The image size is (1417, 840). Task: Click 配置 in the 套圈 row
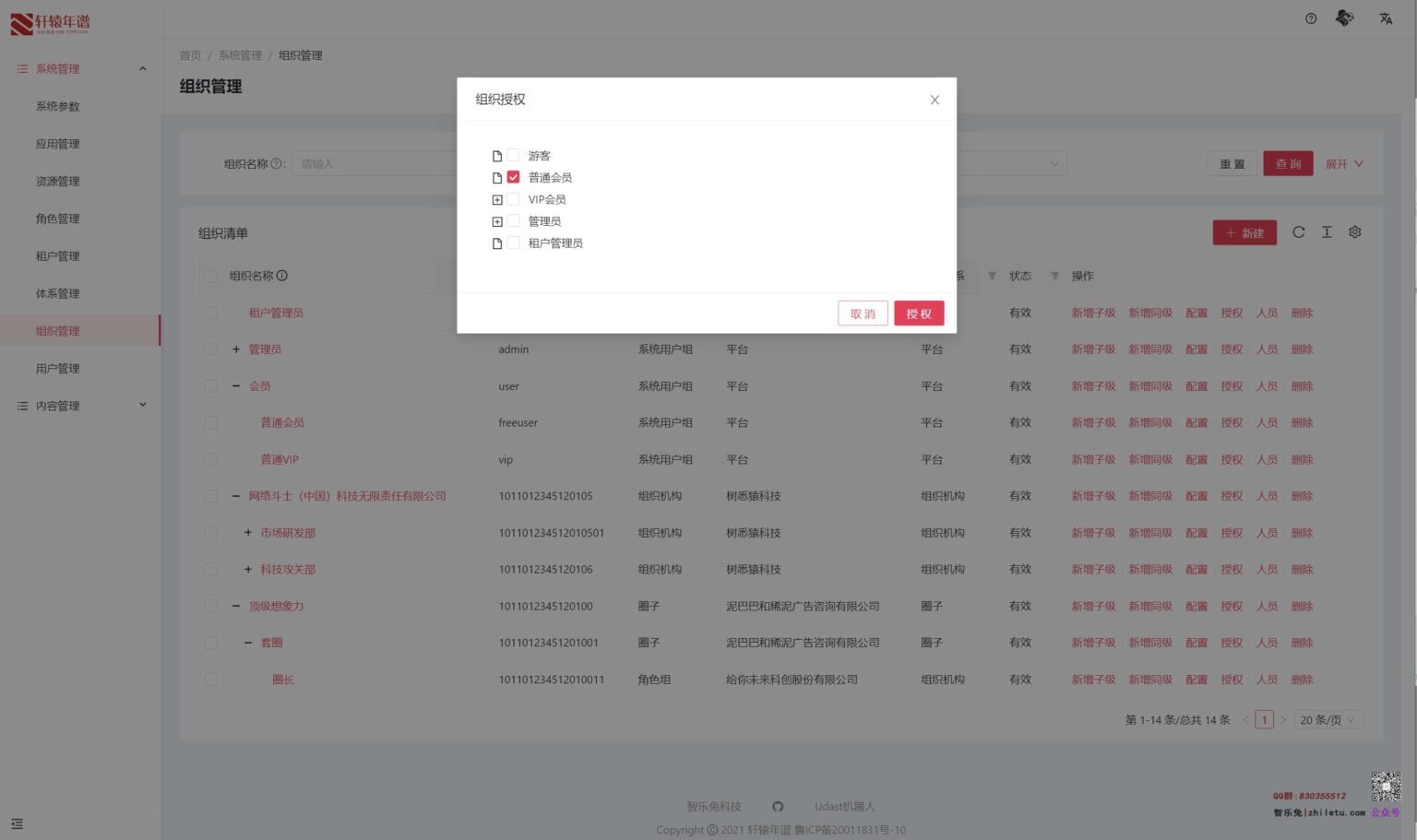point(1197,643)
